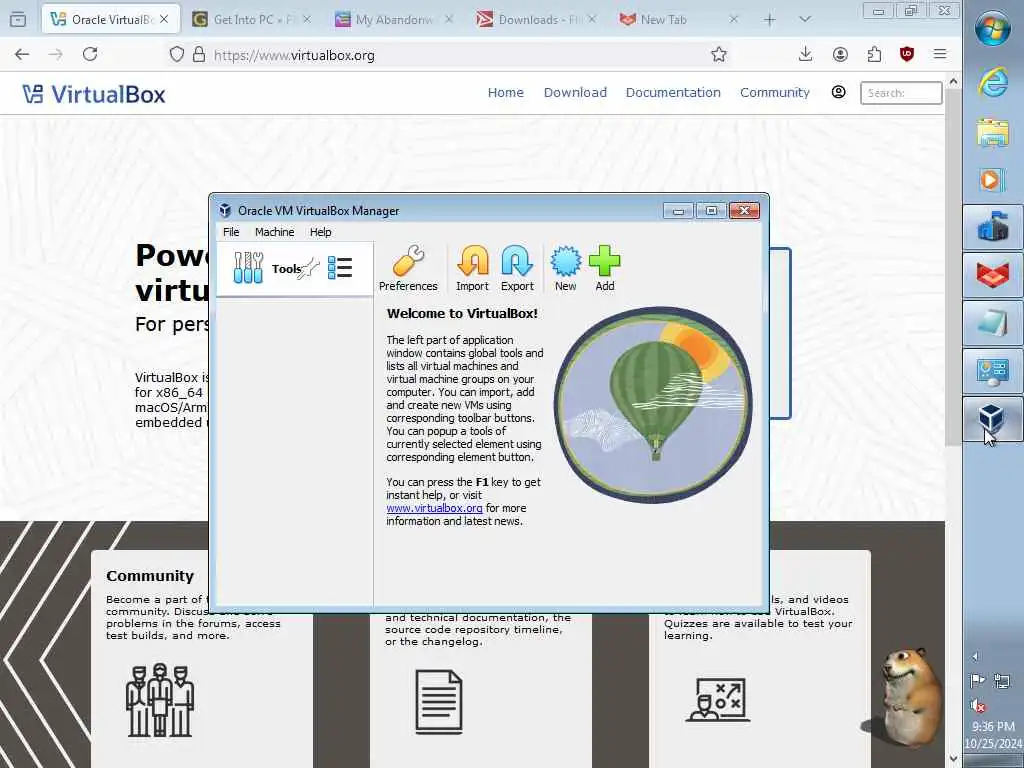
Task: Switch to the My Abandonware tab
Action: coord(394,20)
